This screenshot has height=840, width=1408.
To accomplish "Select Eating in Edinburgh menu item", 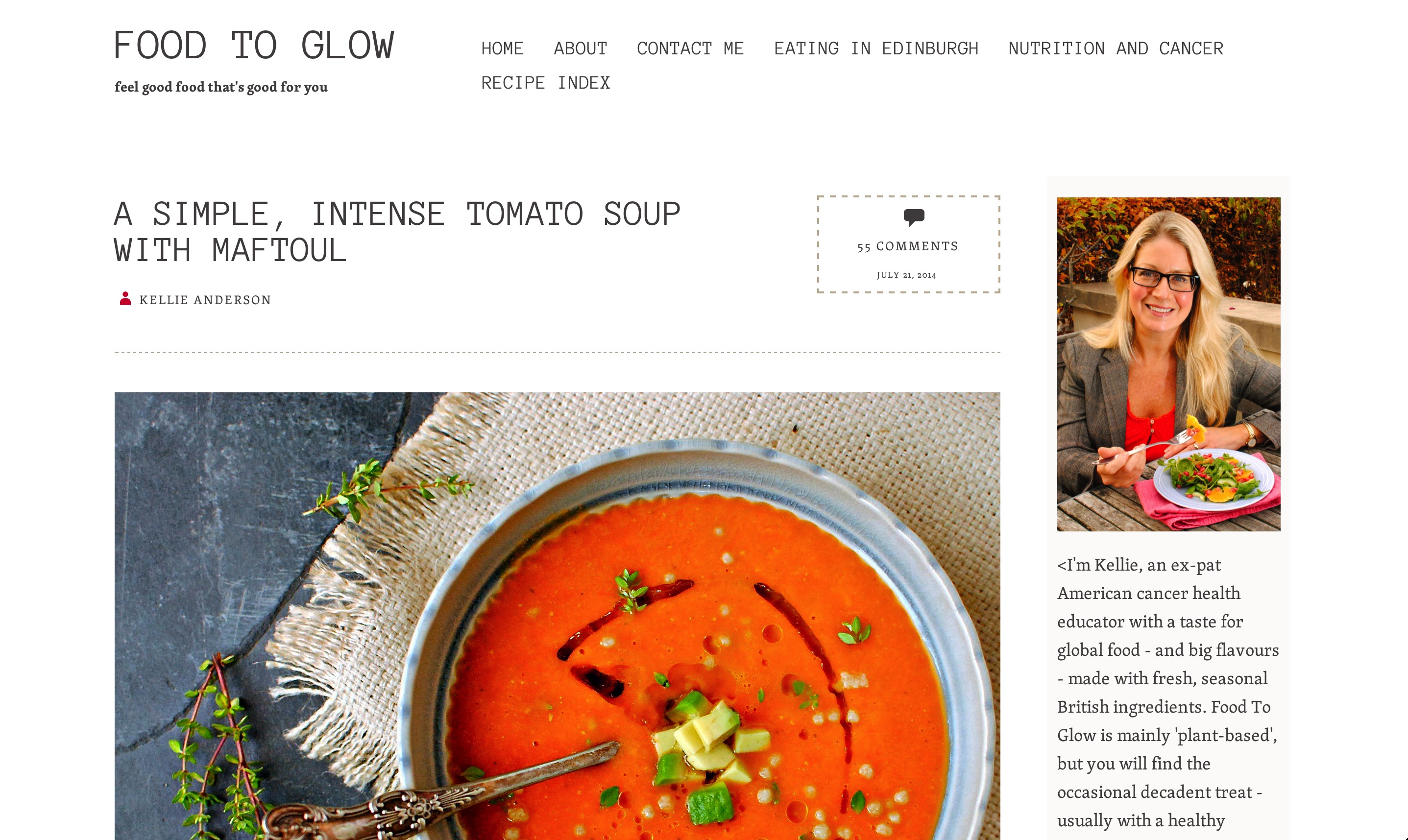I will pos(876,48).
